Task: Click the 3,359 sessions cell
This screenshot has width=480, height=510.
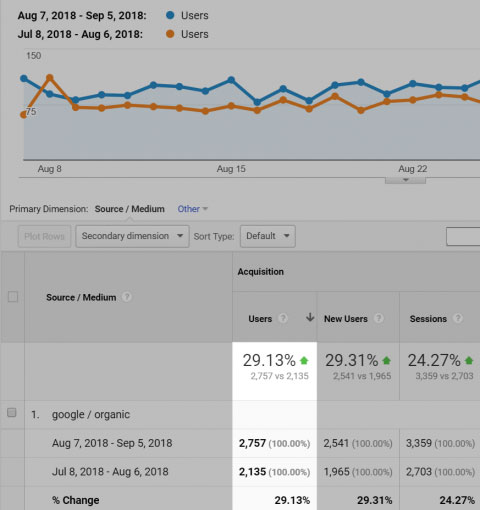Action: point(440,443)
